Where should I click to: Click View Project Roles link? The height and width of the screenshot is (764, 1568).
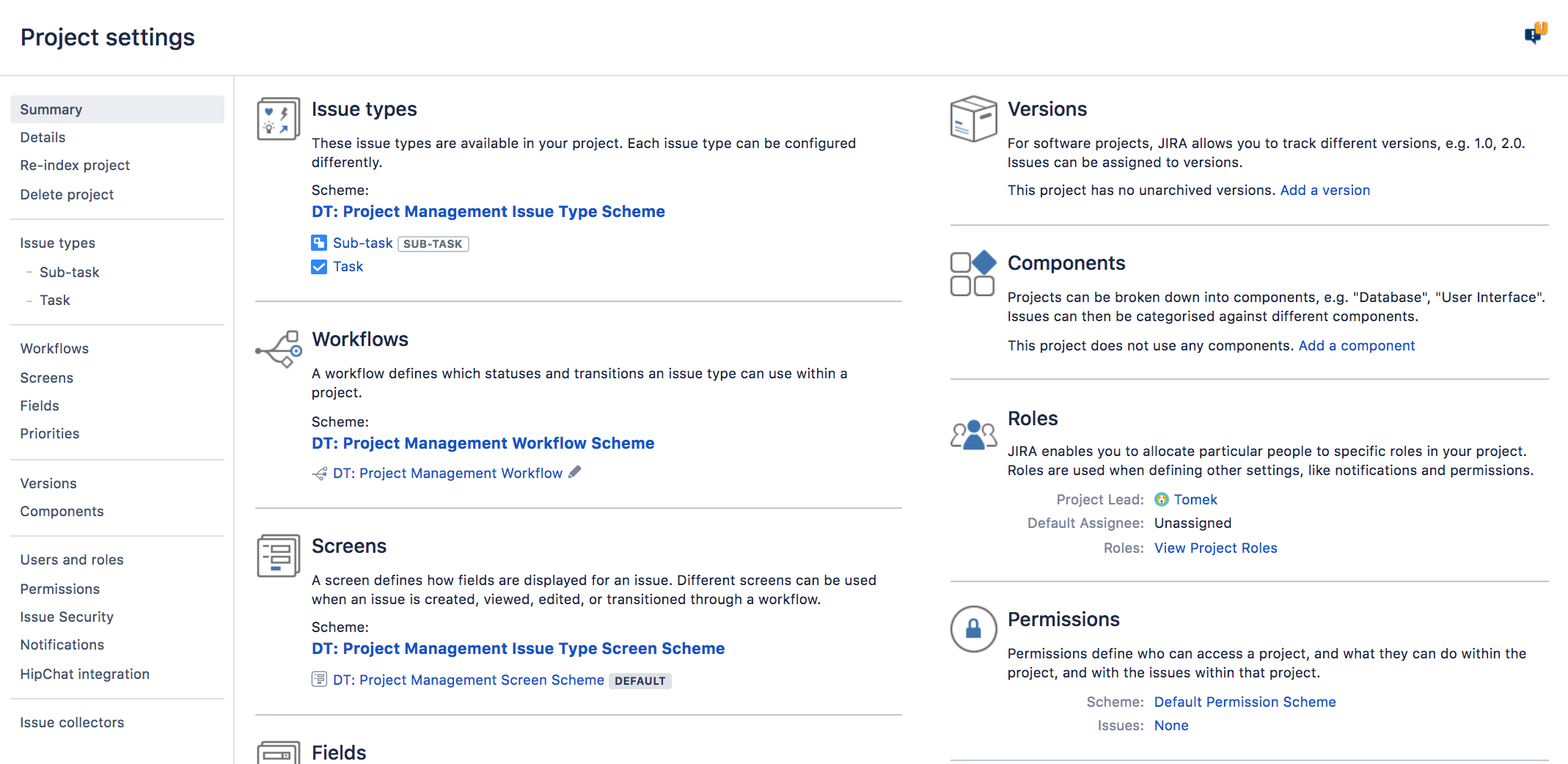1216,548
